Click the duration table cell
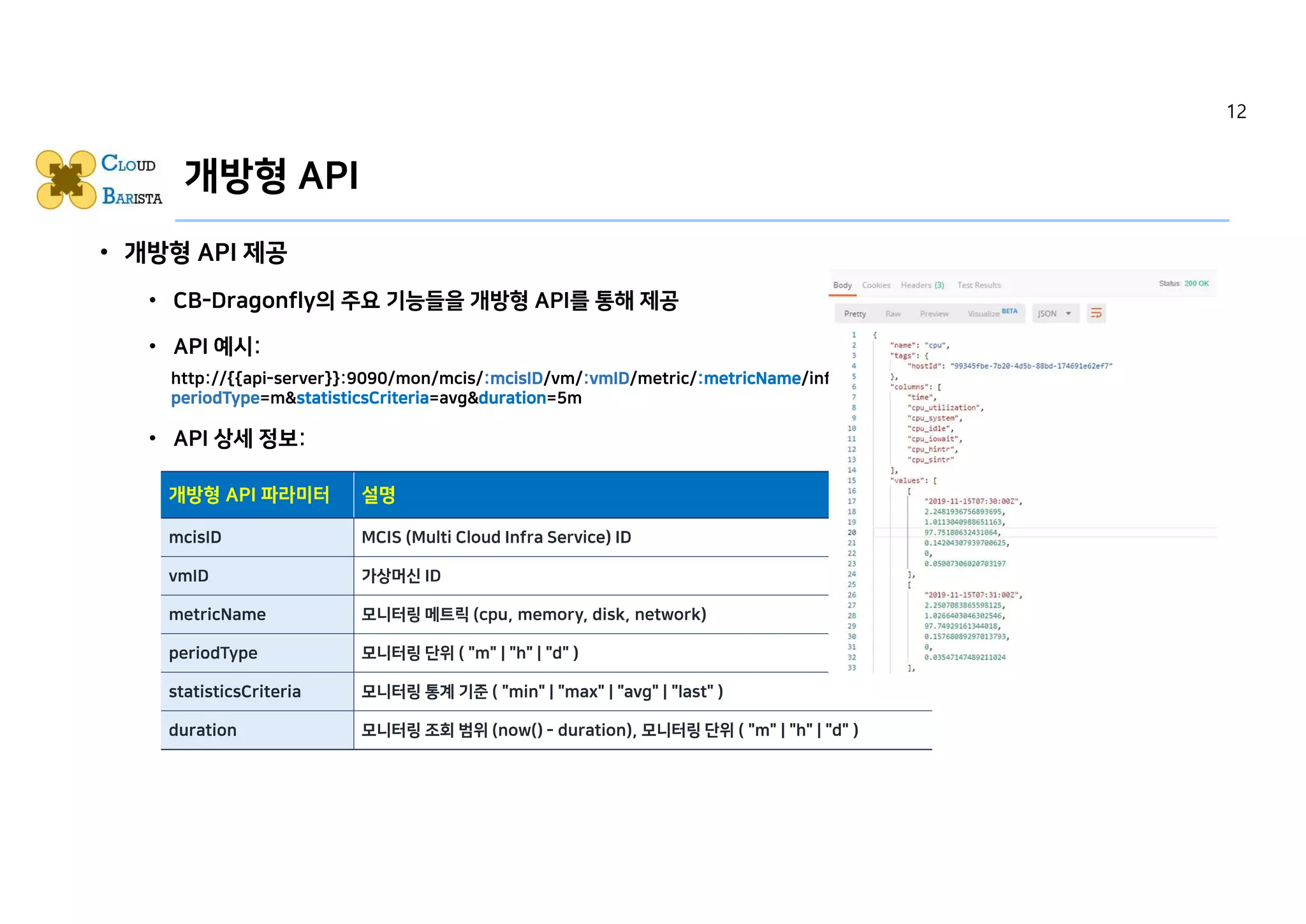This screenshot has height=924, width=1306. click(x=257, y=730)
